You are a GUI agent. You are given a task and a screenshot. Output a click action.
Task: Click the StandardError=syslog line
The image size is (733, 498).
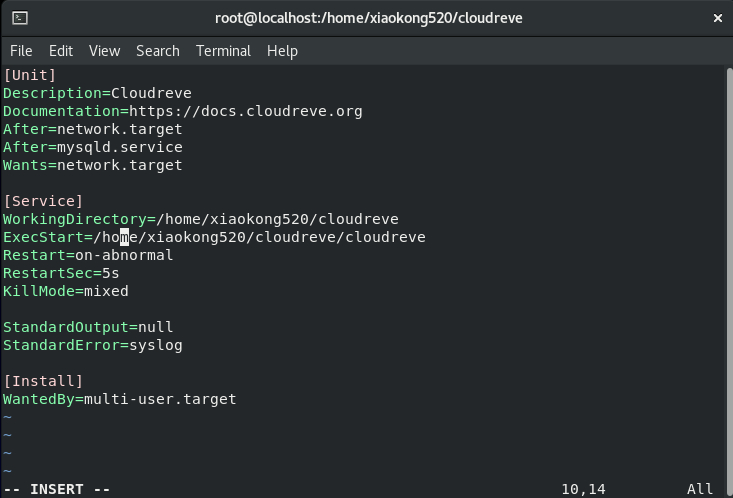pyautogui.click(x=92, y=345)
